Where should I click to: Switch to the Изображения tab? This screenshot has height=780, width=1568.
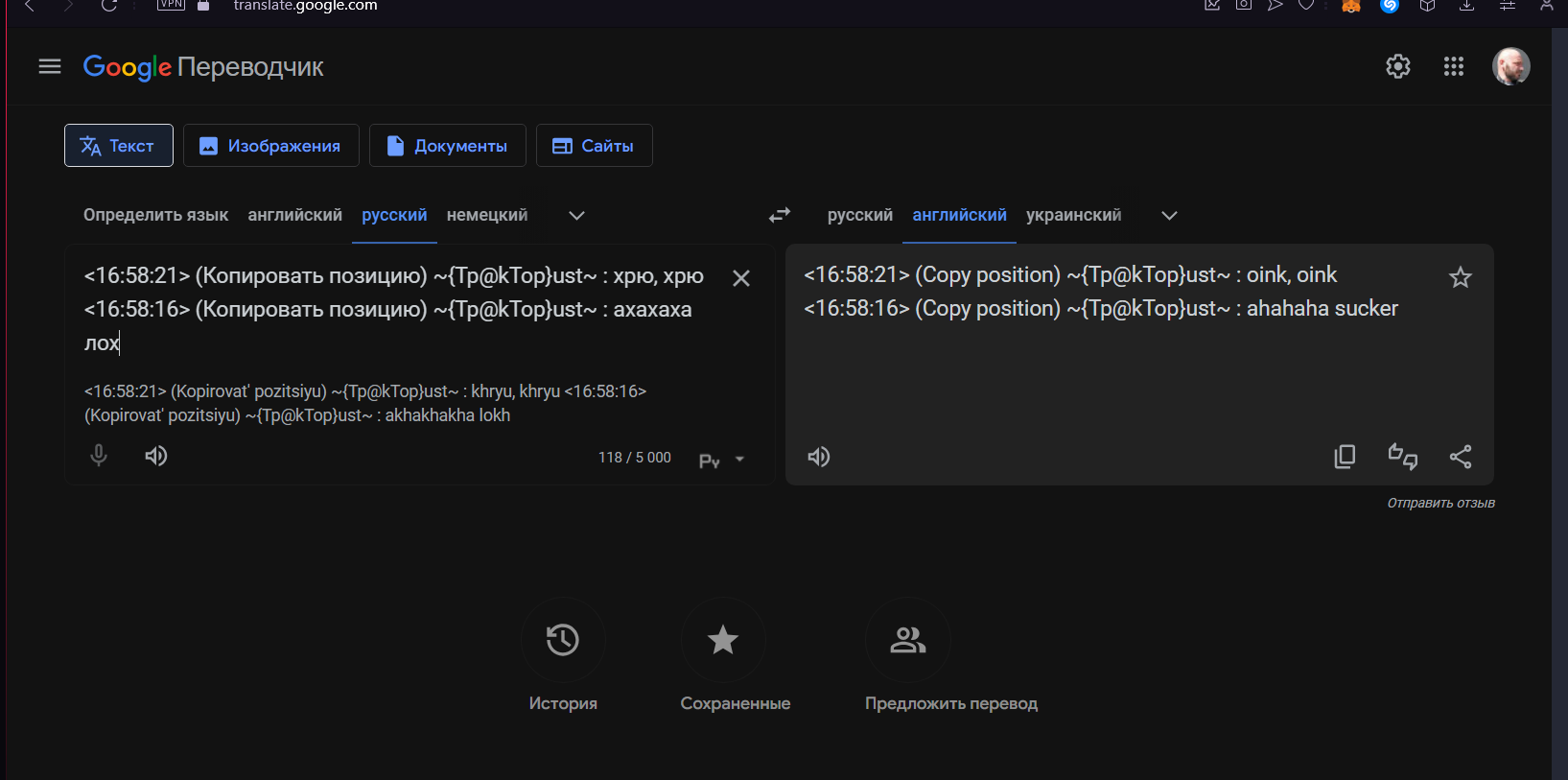coord(270,146)
